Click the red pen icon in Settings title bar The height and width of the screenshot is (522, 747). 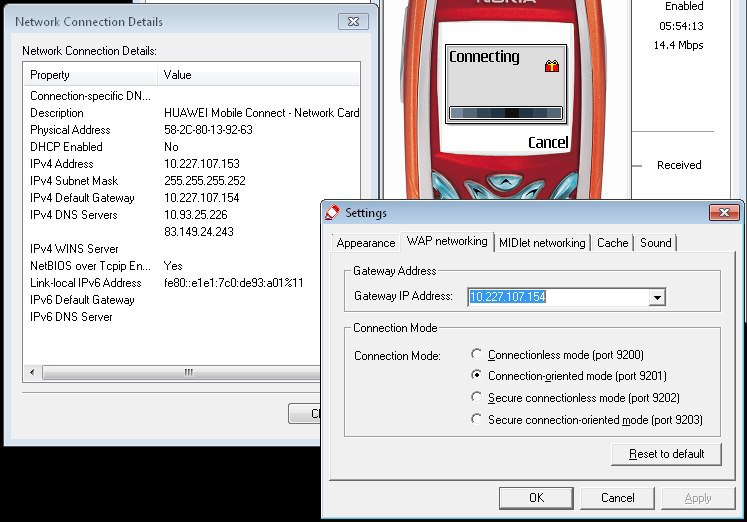[332, 212]
